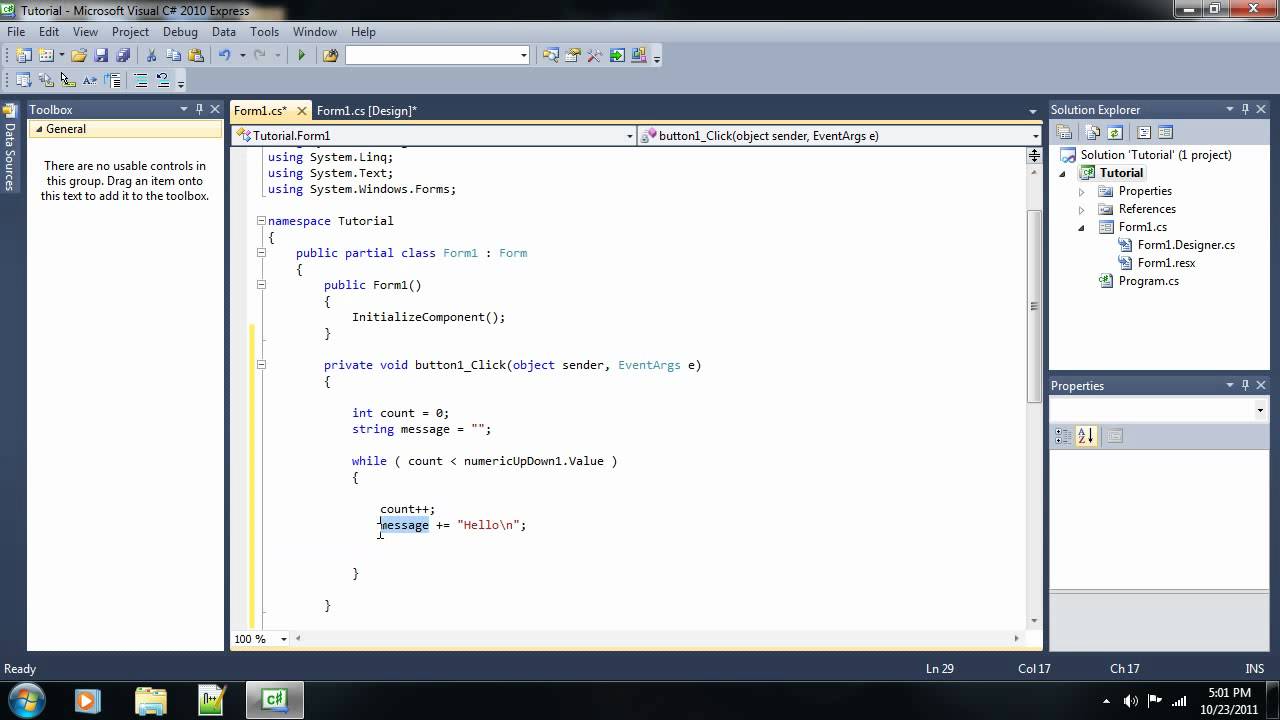Undo the last edit with the toolbar arrow
Image resolution: width=1280 pixels, height=720 pixels.
(x=225, y=56)
